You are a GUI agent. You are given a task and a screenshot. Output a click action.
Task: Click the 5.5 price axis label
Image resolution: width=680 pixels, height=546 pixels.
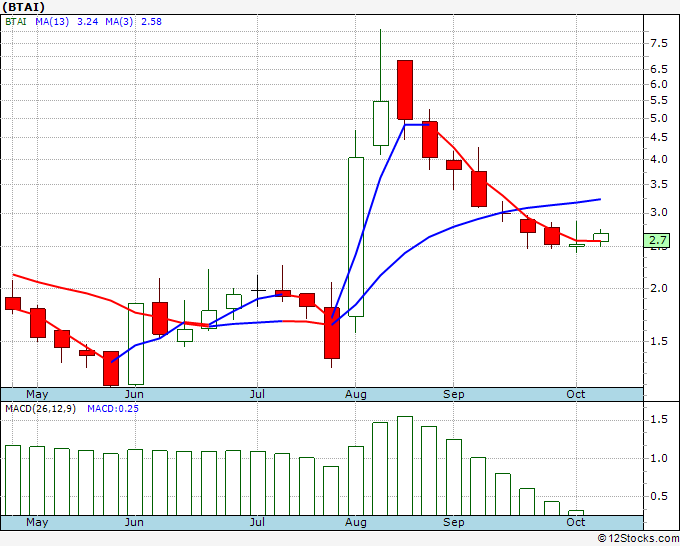[x=659, y=101]
